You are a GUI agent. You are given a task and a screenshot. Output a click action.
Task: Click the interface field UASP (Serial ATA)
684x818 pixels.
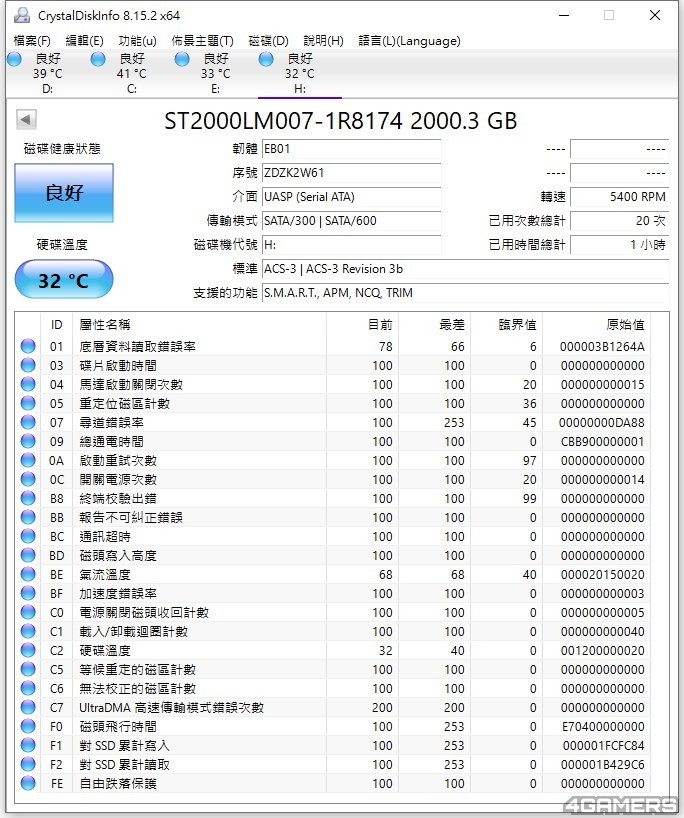tap(351, 197)
